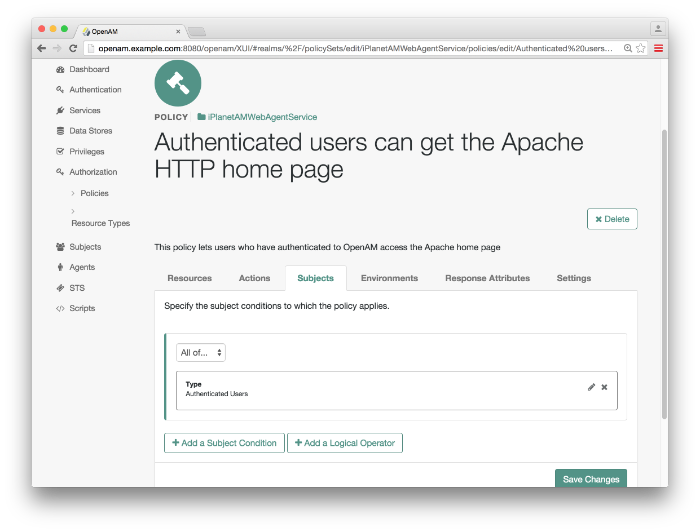The width and height of the screenshot is (700, 532).
Task: Open the Policies sidebar item
Action: (95, 193)
